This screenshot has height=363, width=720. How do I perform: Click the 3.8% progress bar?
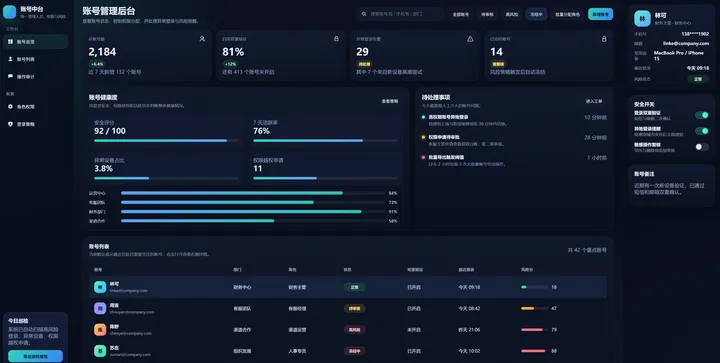tap(166, 178)
